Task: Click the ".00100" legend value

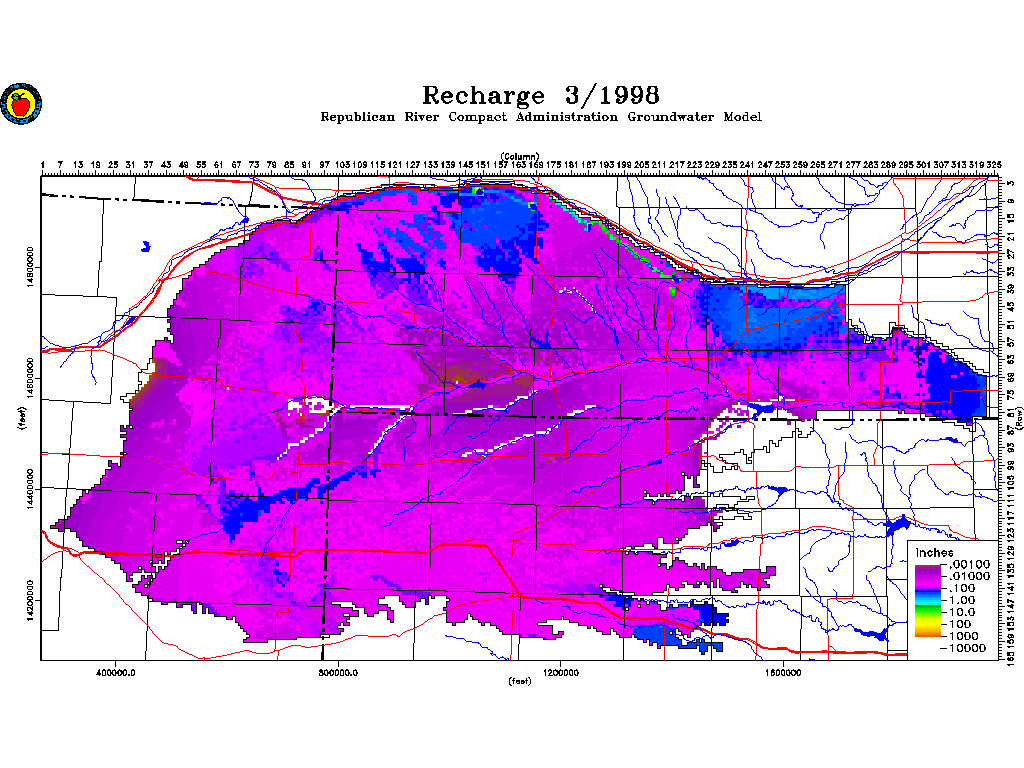Action: pyautogui.click(x=968, y=565)
